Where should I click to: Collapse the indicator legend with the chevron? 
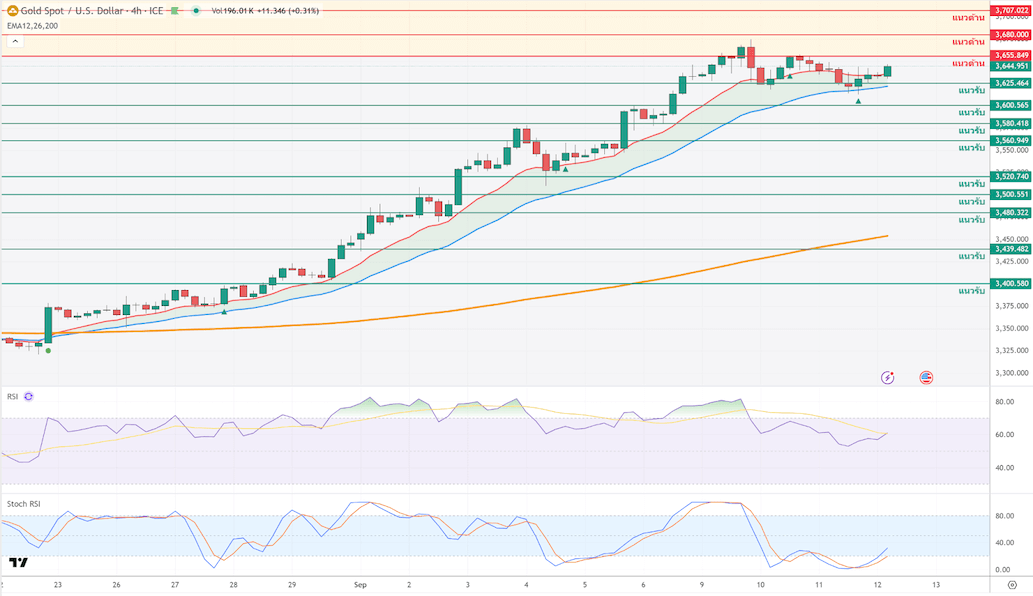click(15, 41)
